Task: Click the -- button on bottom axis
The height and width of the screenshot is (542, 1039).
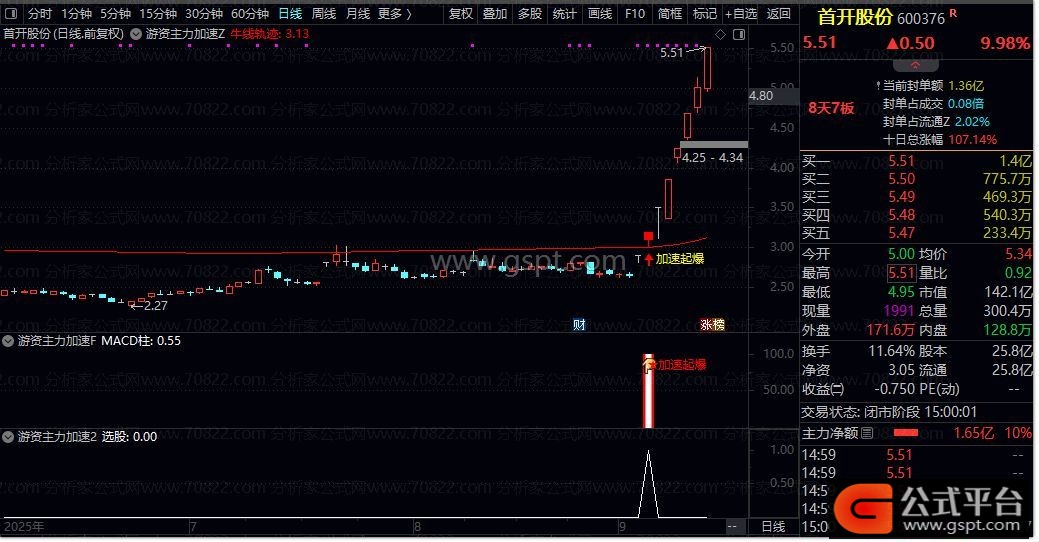Action: pos(732,527)
